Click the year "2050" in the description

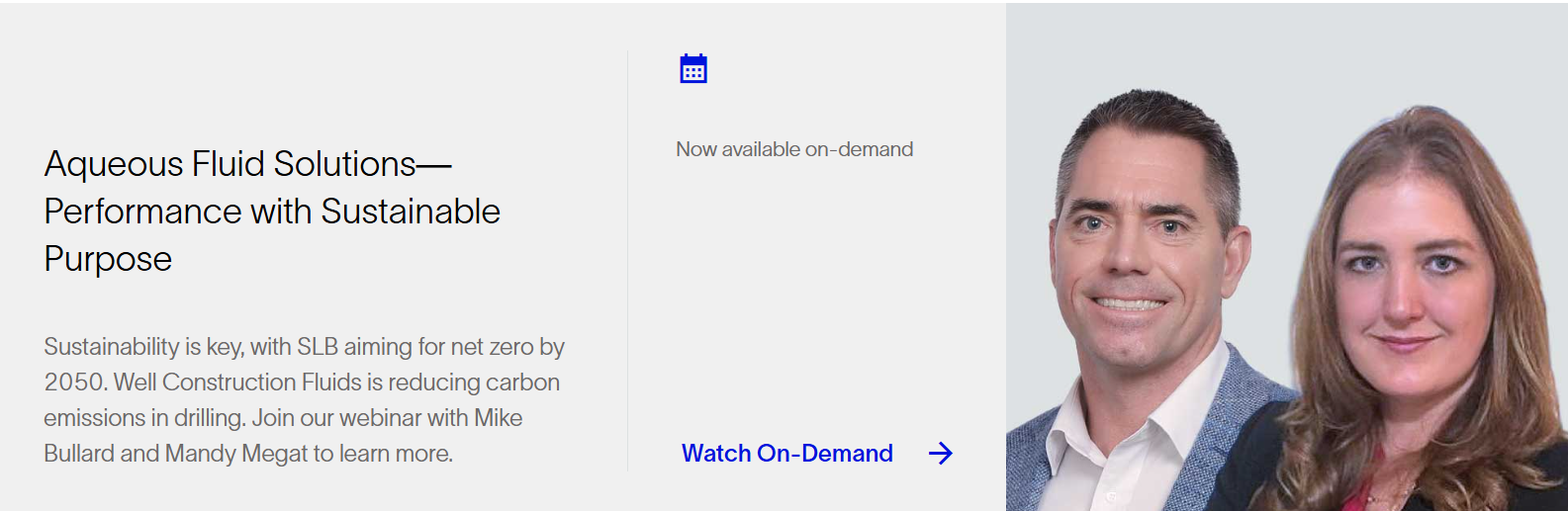74,383
